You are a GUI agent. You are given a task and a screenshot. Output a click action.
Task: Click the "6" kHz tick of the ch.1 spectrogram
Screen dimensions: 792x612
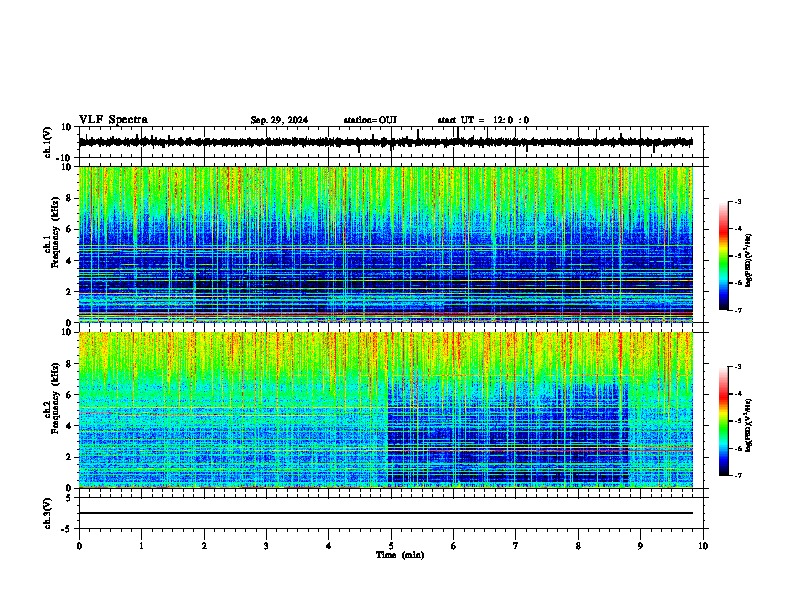(69, 230)
